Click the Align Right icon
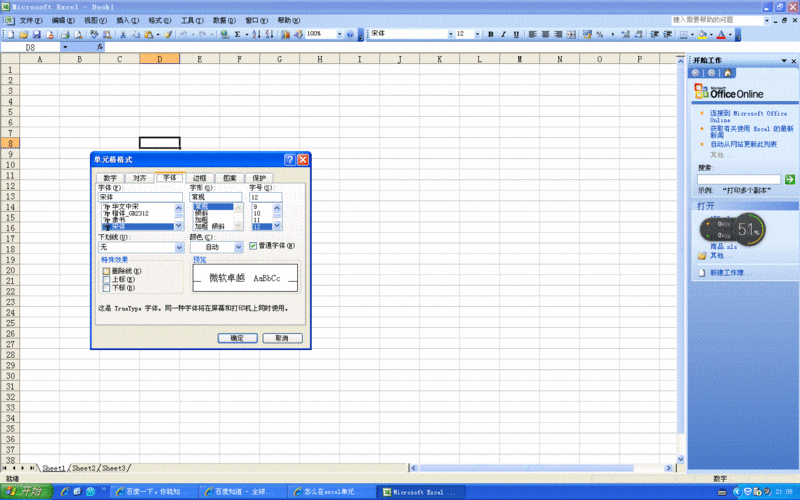Viewport: 800px width, 500px height. pyautogui.click(x=558, y=34)
